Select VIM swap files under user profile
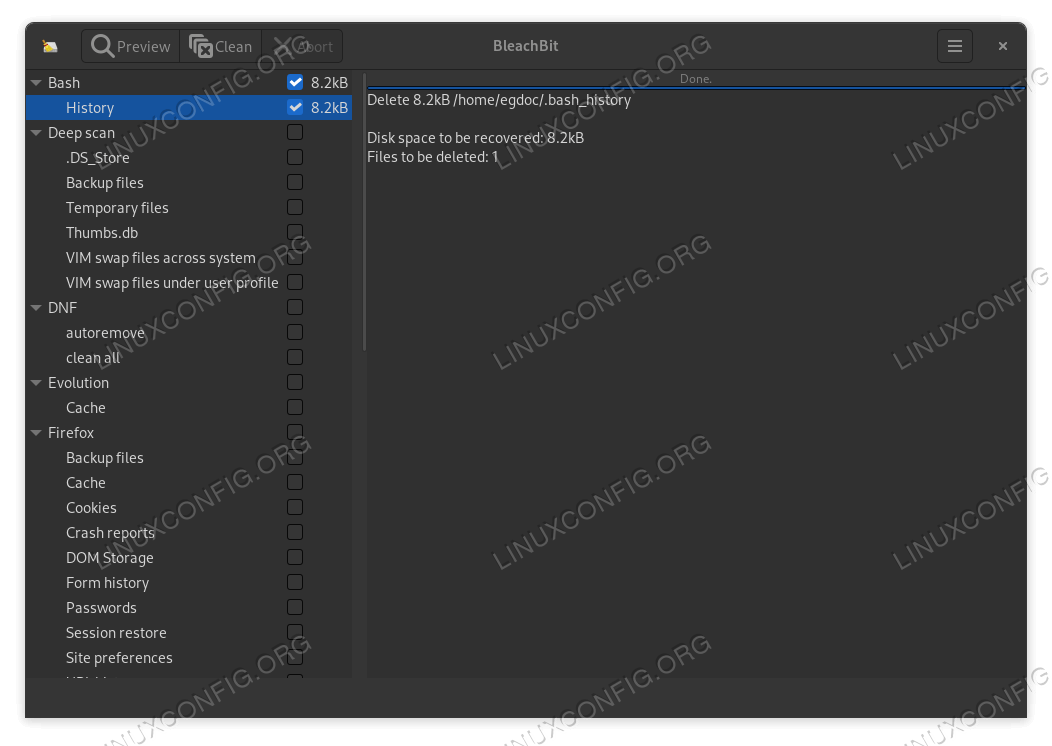Screen dimensions: 1052x746 [189, 282]
